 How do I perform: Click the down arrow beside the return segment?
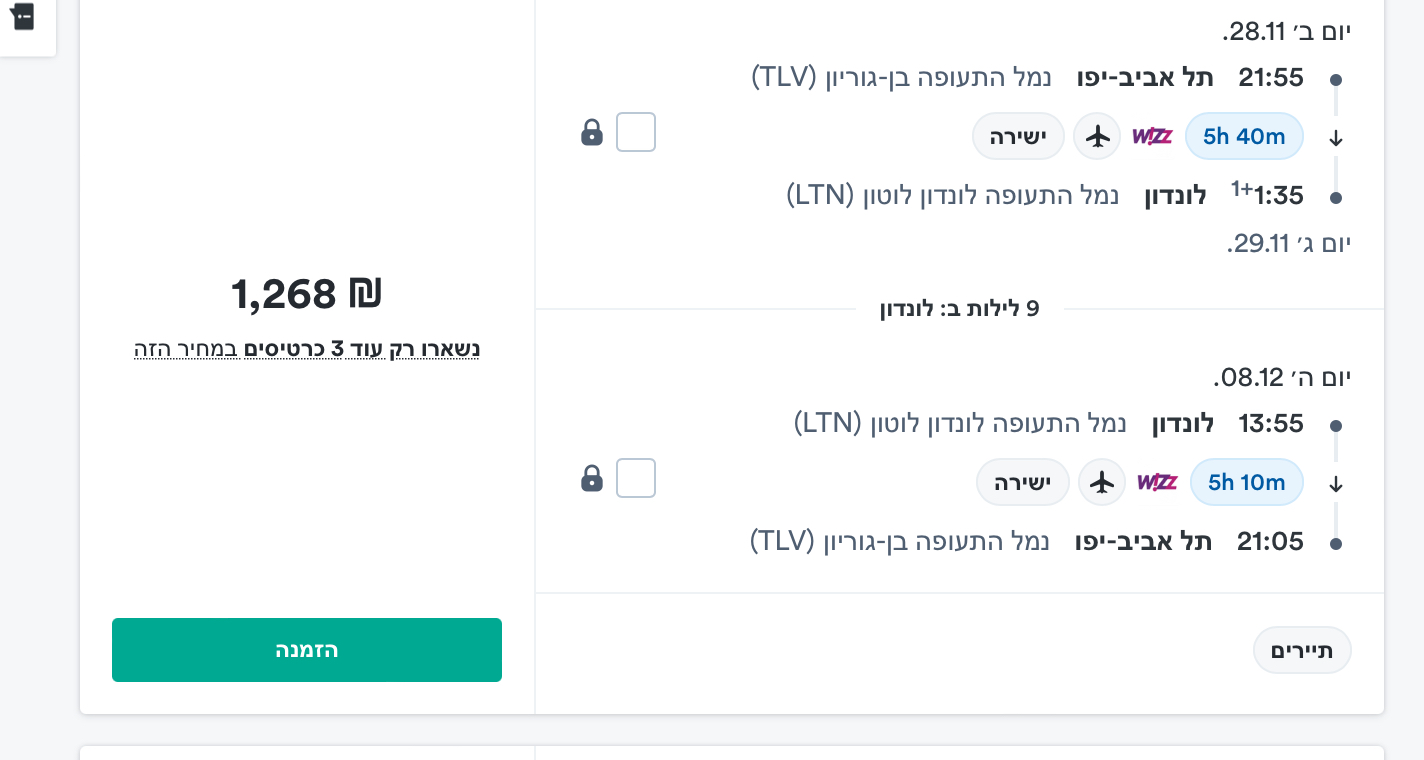(1336, 485)
